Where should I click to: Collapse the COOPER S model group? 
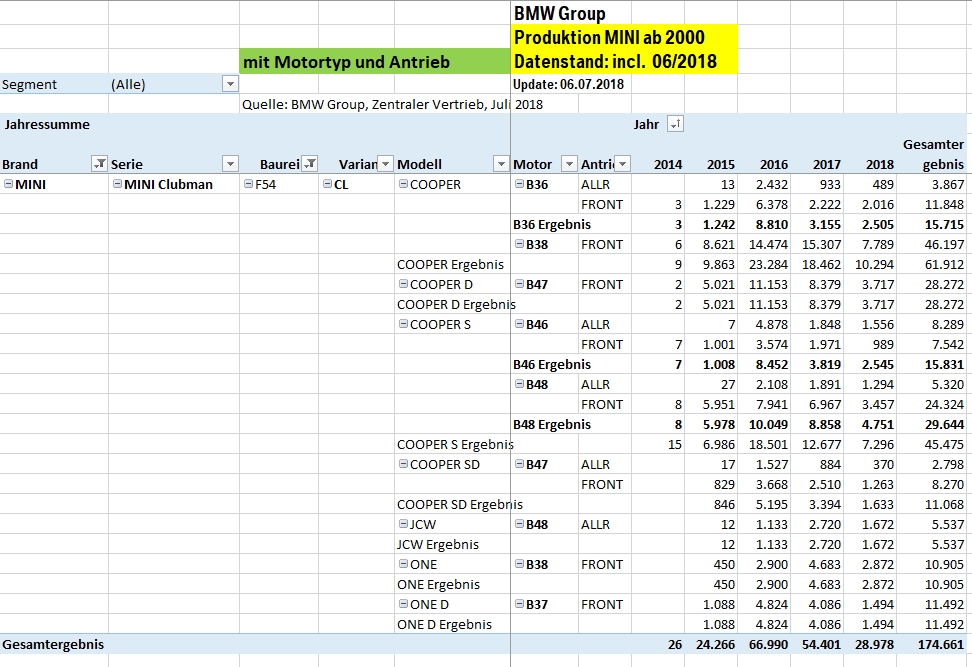click(x=404, y=324)
